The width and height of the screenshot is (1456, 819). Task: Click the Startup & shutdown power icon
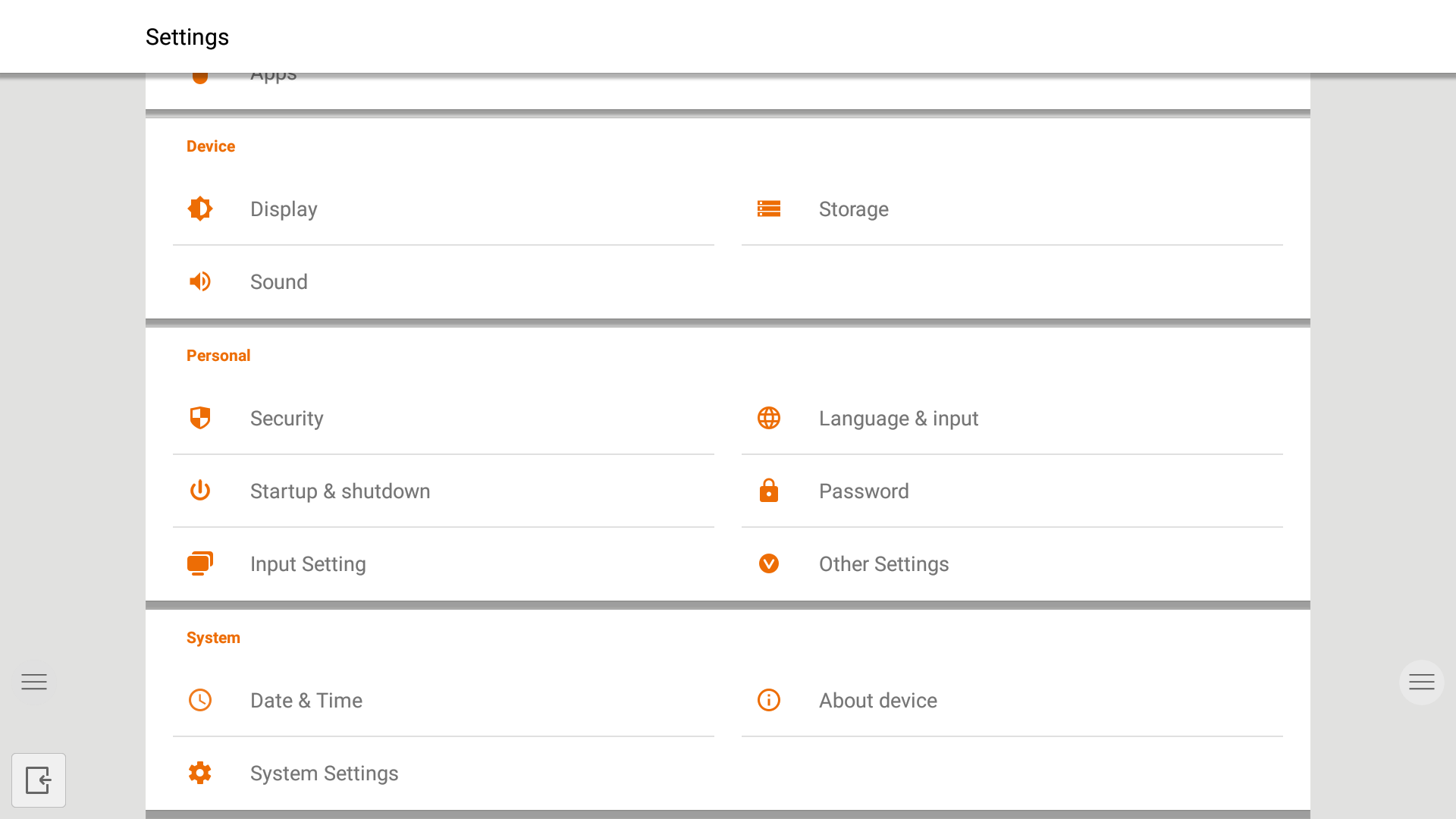(200, 491)
